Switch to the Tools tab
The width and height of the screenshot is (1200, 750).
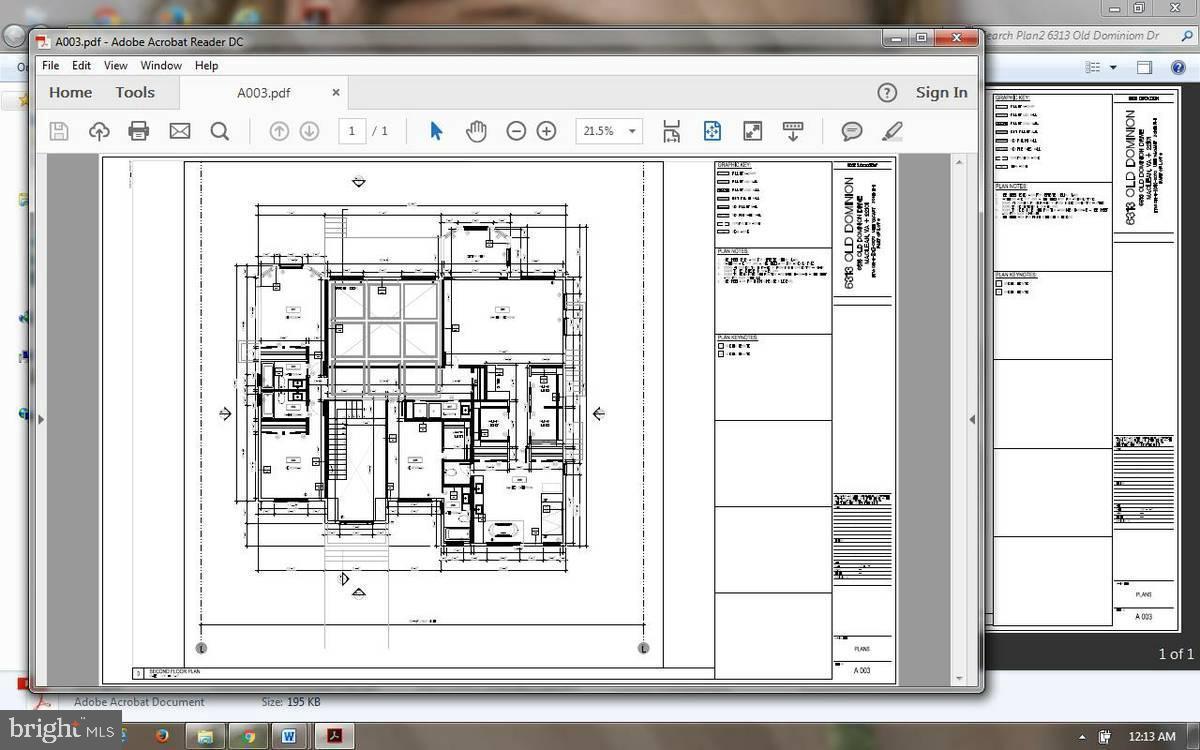[135, 92]
